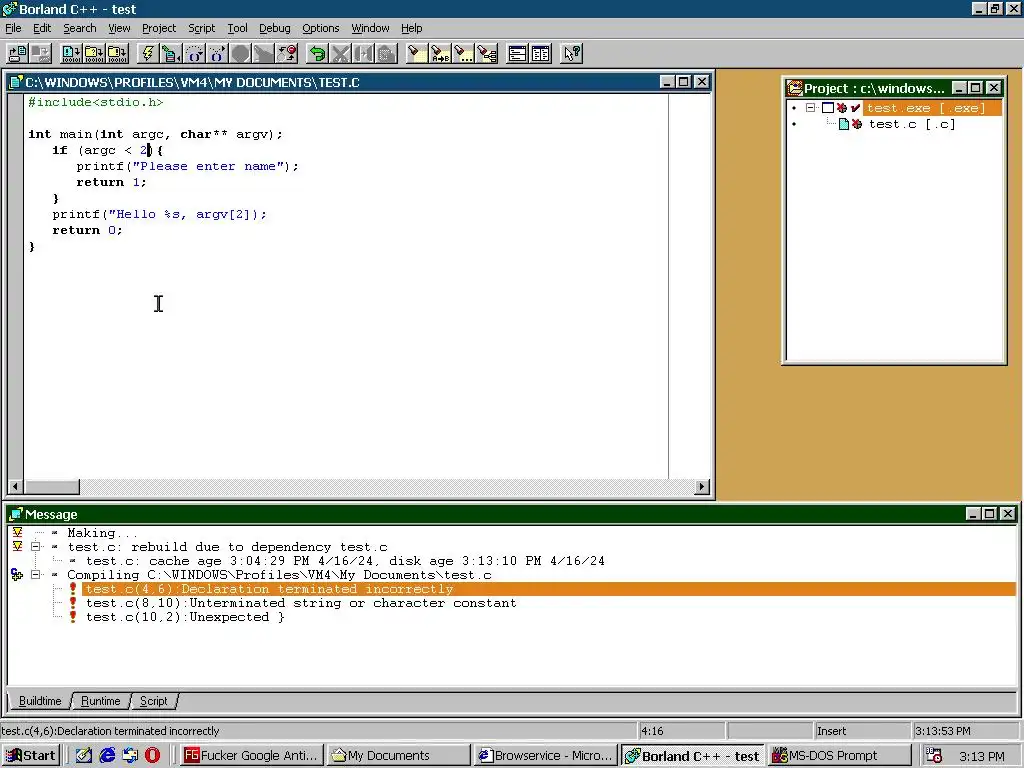Click the system tray icon near clock

pos(934,756)
